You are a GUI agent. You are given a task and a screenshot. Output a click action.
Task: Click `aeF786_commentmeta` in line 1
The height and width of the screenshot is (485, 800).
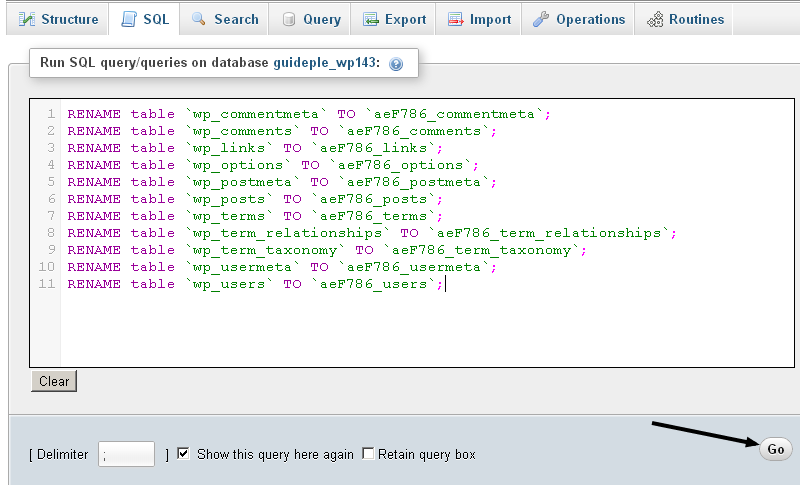[x=455, y=114]
